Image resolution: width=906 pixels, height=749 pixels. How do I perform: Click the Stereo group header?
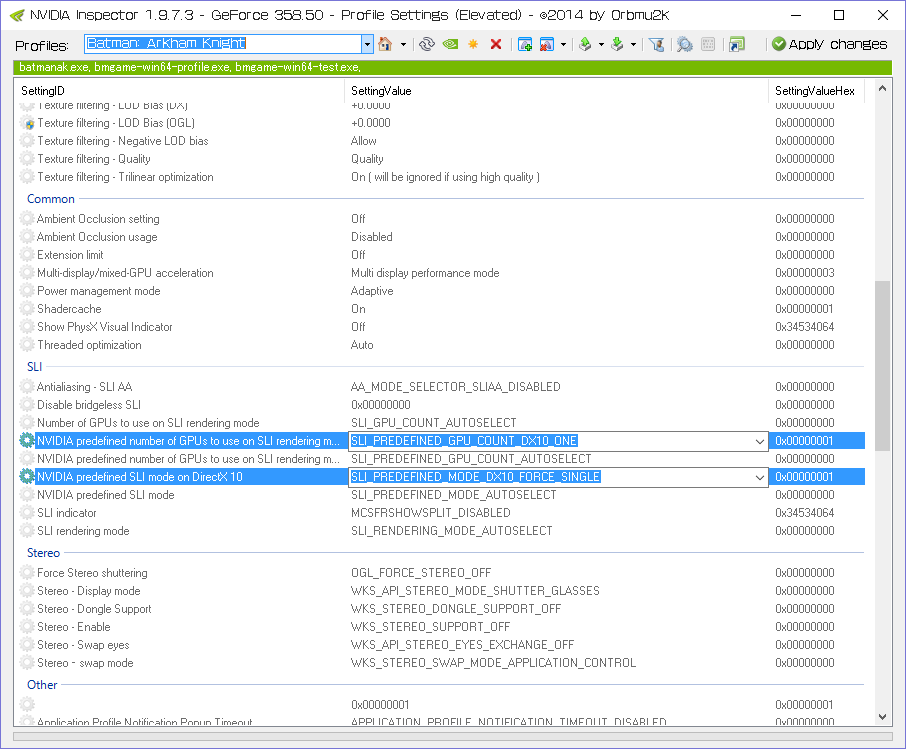click(x=43, y=553)
